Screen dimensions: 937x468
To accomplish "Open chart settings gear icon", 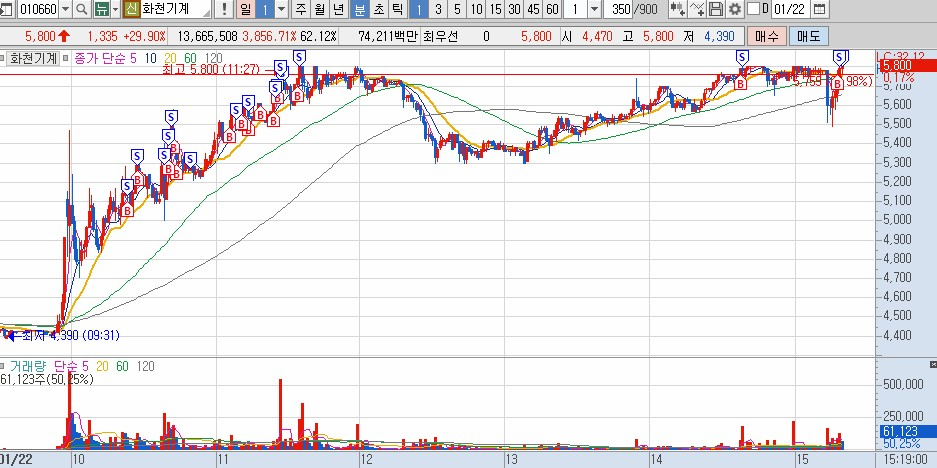I will pos(735,10).
